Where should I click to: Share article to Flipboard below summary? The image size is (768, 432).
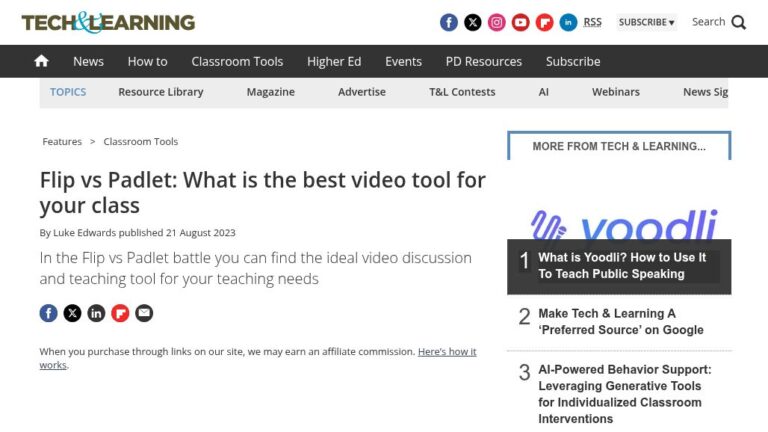click(120, 313)
